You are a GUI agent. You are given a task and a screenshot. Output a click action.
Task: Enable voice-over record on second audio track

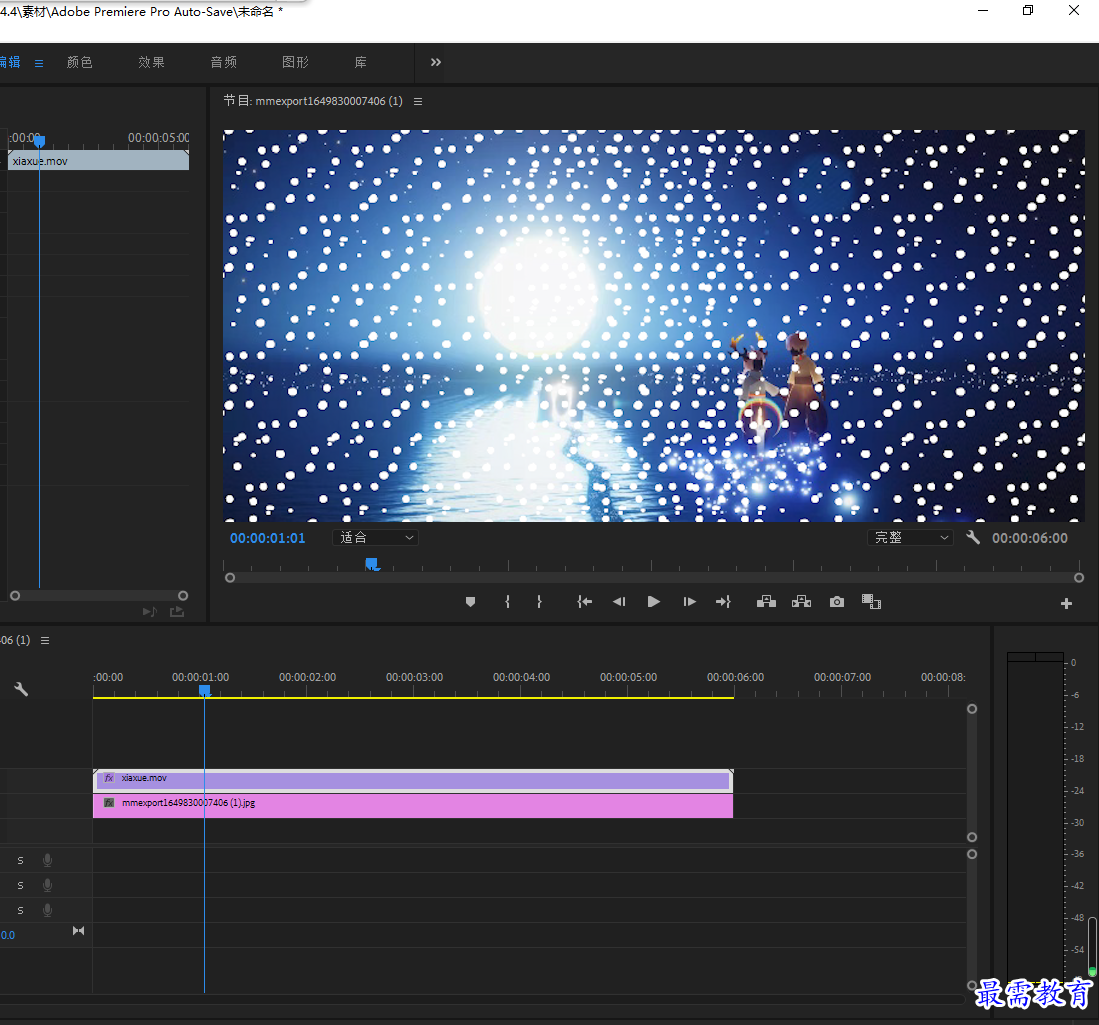tap(47, 885)
